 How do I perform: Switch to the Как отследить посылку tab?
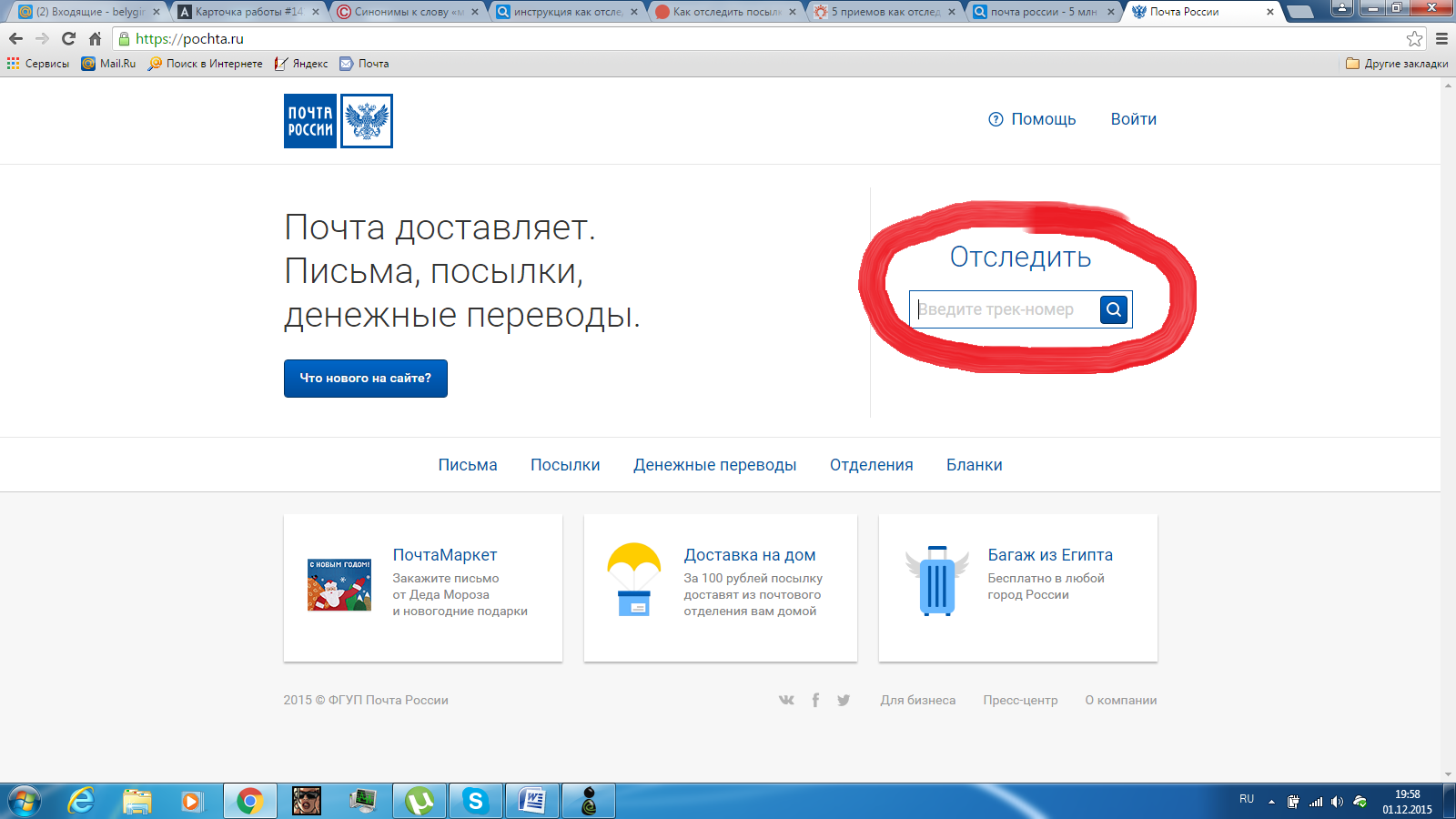coord(725,12)
